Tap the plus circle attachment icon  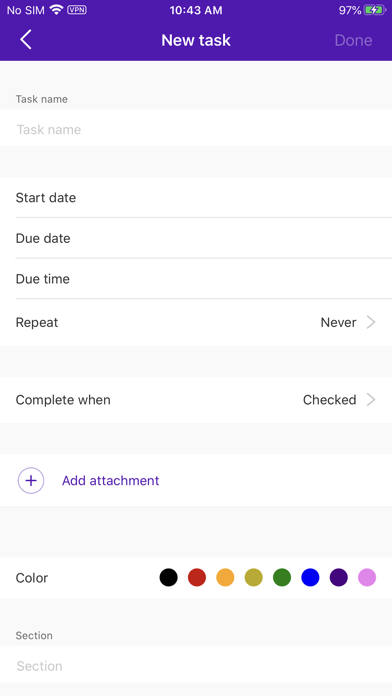31,480
